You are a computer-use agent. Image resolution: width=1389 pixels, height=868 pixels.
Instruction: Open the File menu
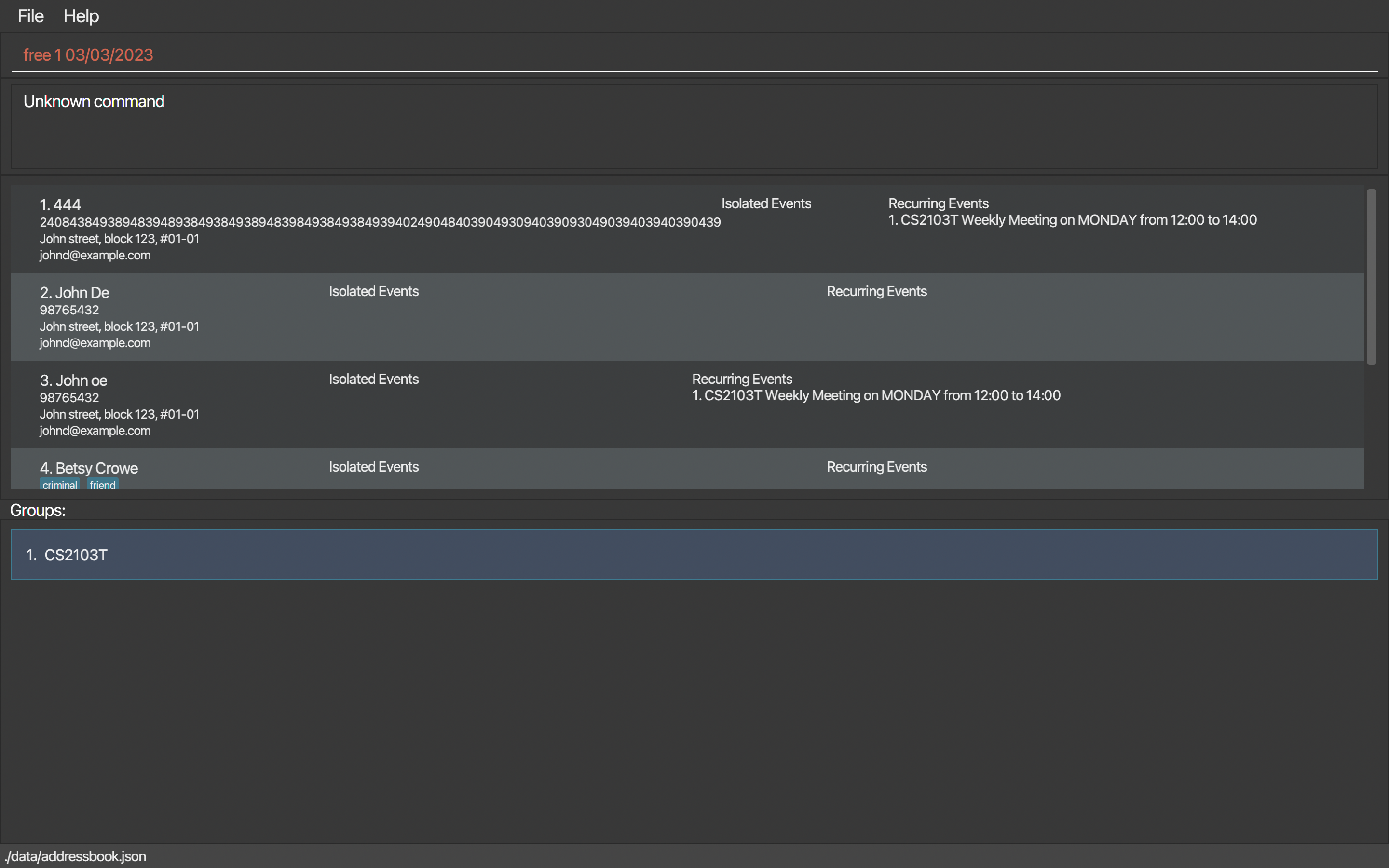[x=30, y=16]
